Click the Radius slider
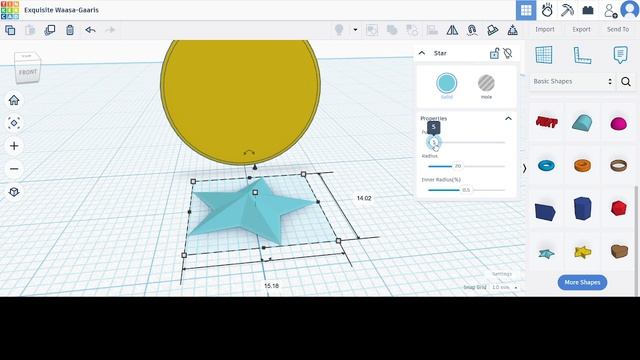 pyautogui.click(x=466, y=166)
